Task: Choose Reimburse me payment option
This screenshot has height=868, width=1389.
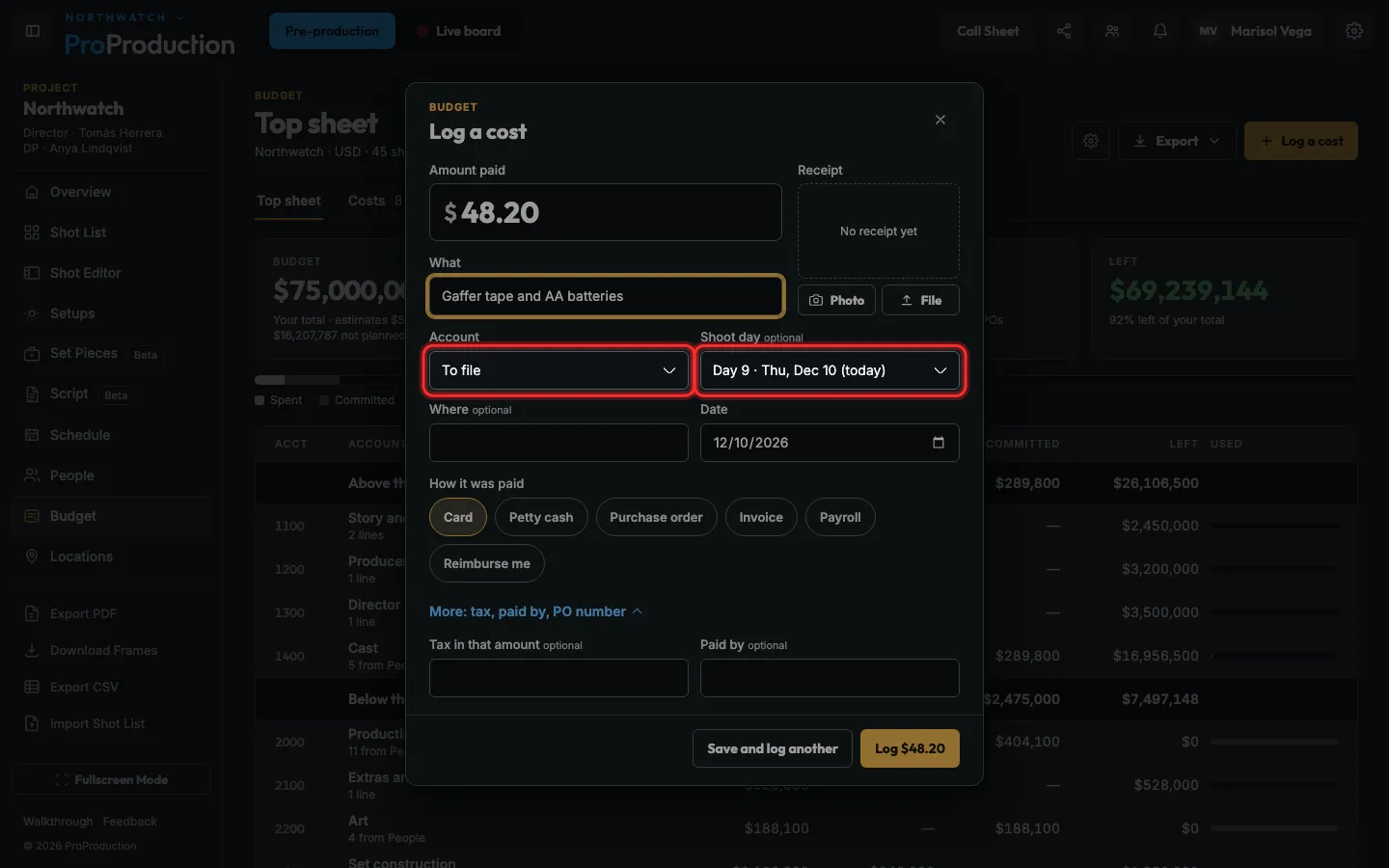Action: point(487,563)
